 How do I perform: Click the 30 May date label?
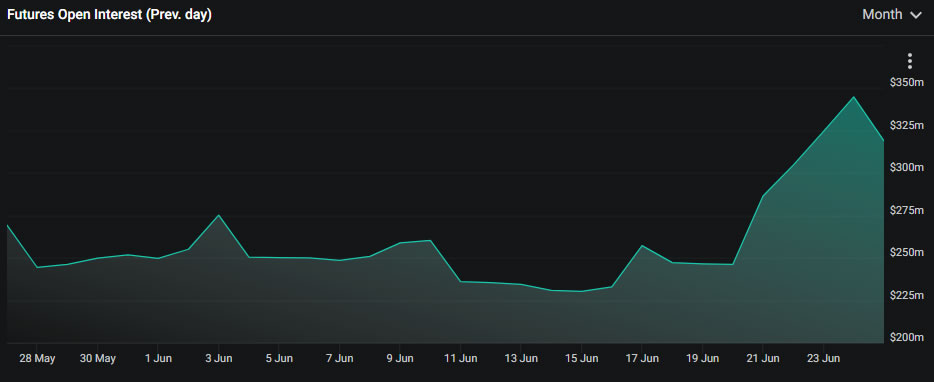coord(98,358)
